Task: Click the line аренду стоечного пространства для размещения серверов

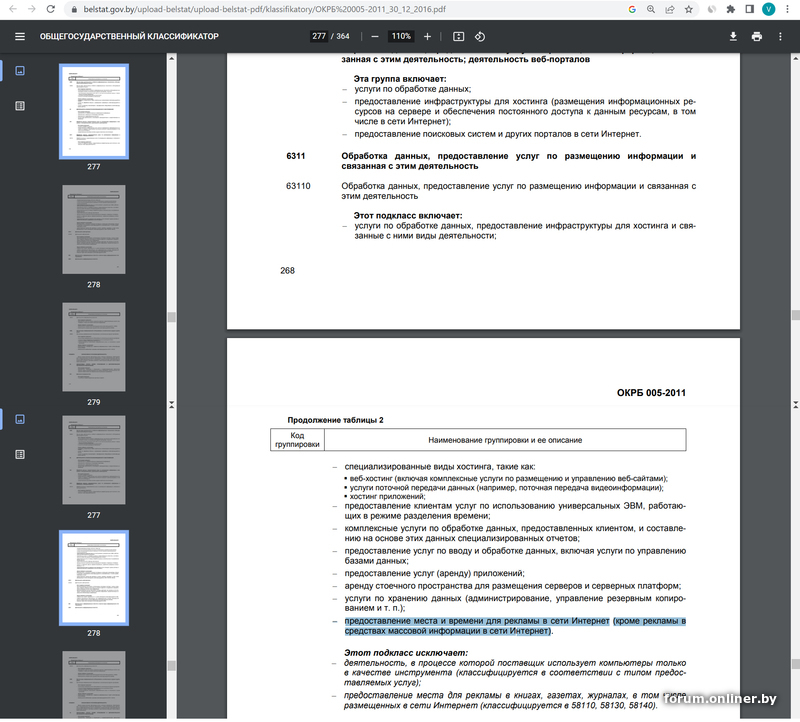Action: click(513, 586)
